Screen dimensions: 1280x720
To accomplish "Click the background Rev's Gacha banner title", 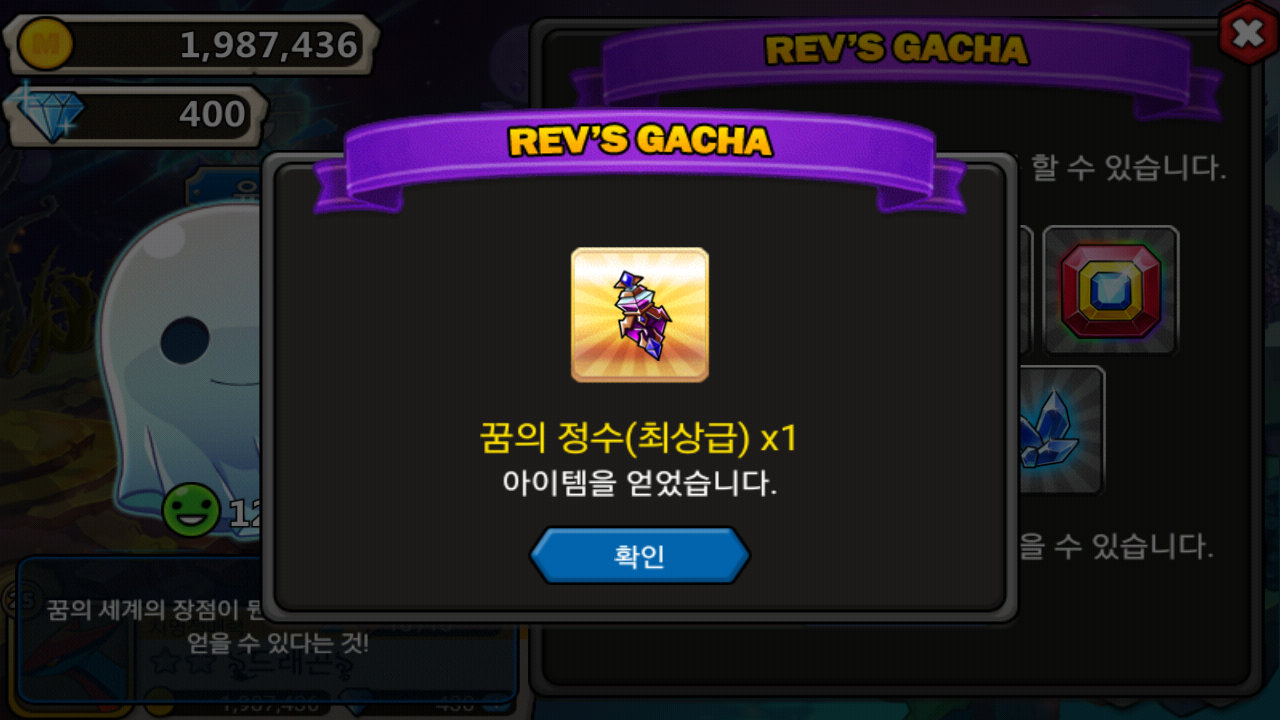I will 896,49.
